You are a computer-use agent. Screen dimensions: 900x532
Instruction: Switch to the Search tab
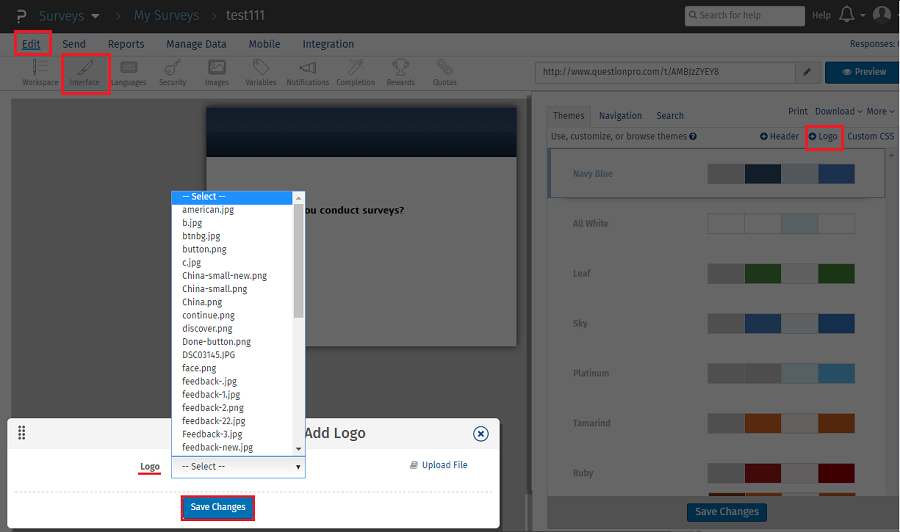tap(670, 116)
